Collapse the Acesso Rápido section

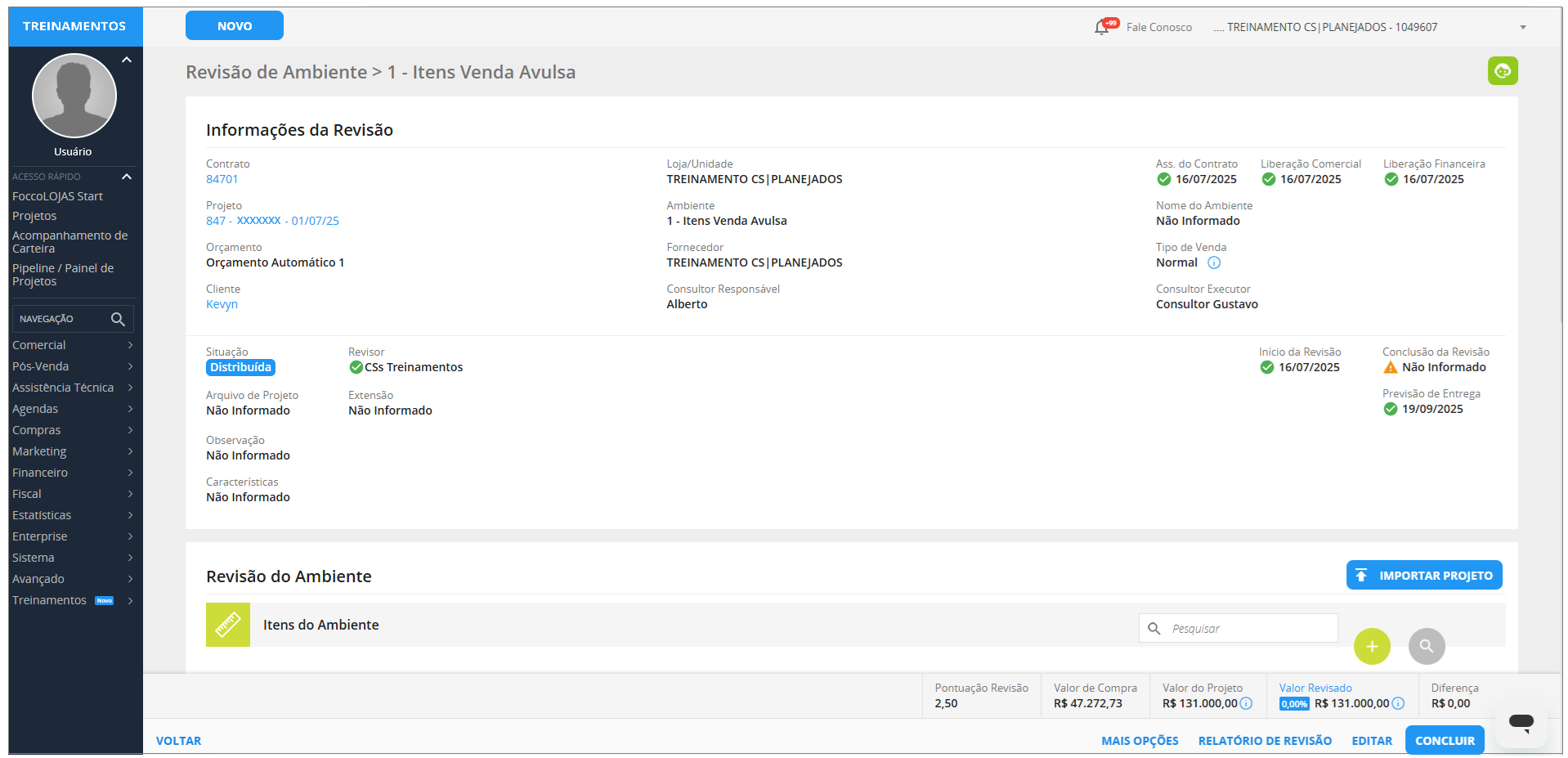(x=127, y=177)
